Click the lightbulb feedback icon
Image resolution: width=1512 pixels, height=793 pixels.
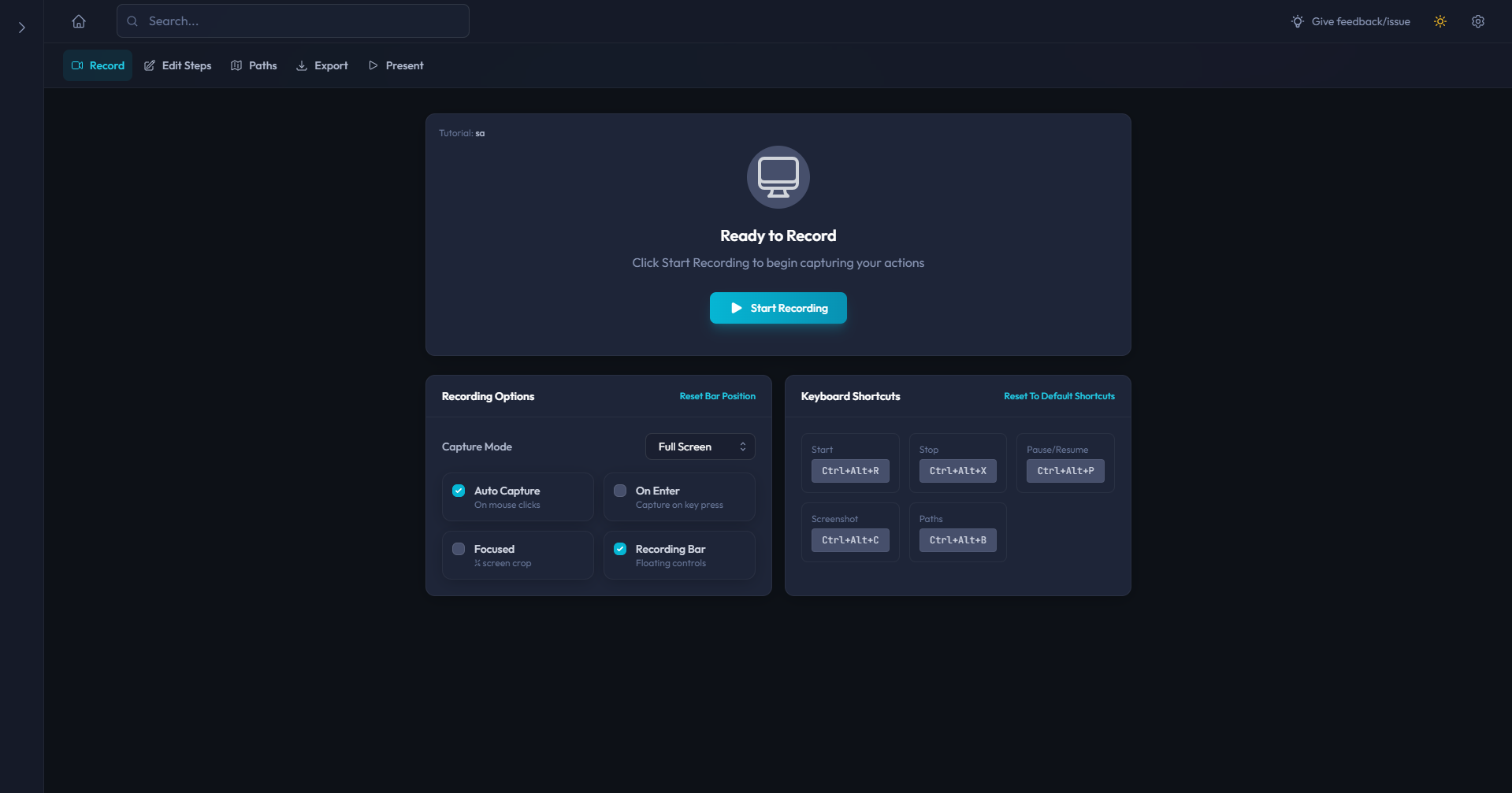pos(1298,21)
